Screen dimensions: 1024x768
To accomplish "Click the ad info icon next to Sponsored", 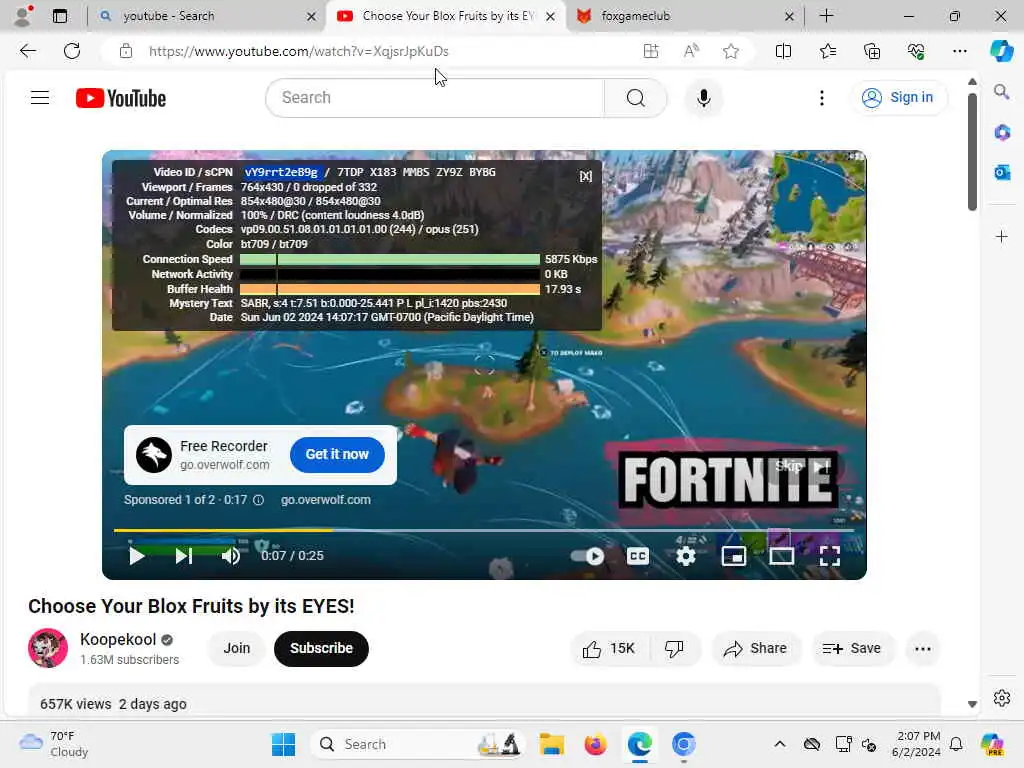I will 259,500.
